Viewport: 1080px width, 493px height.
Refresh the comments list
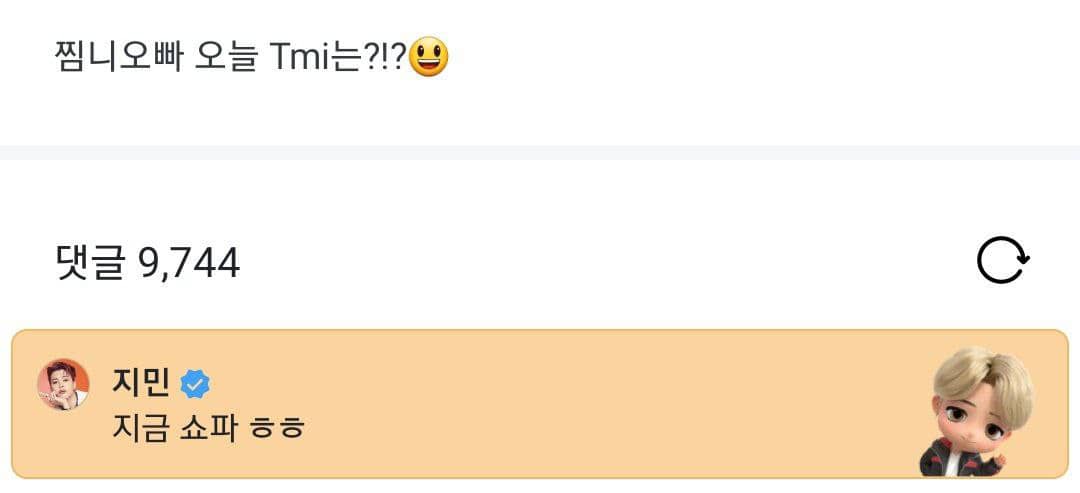(x=1002, y=262)
